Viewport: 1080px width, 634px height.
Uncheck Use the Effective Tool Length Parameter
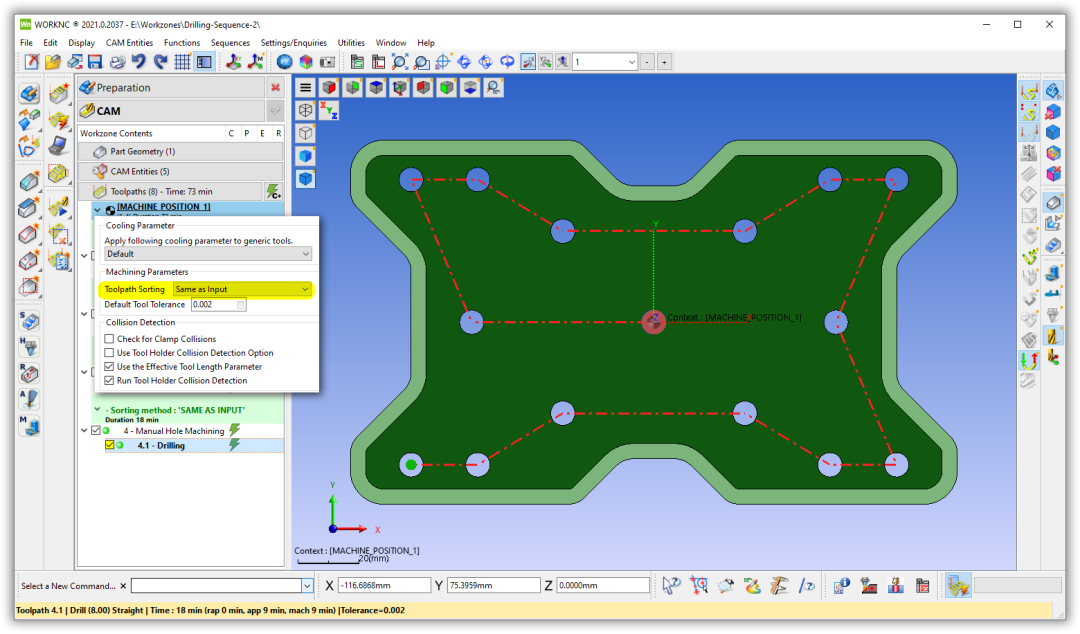coord(110,367)
